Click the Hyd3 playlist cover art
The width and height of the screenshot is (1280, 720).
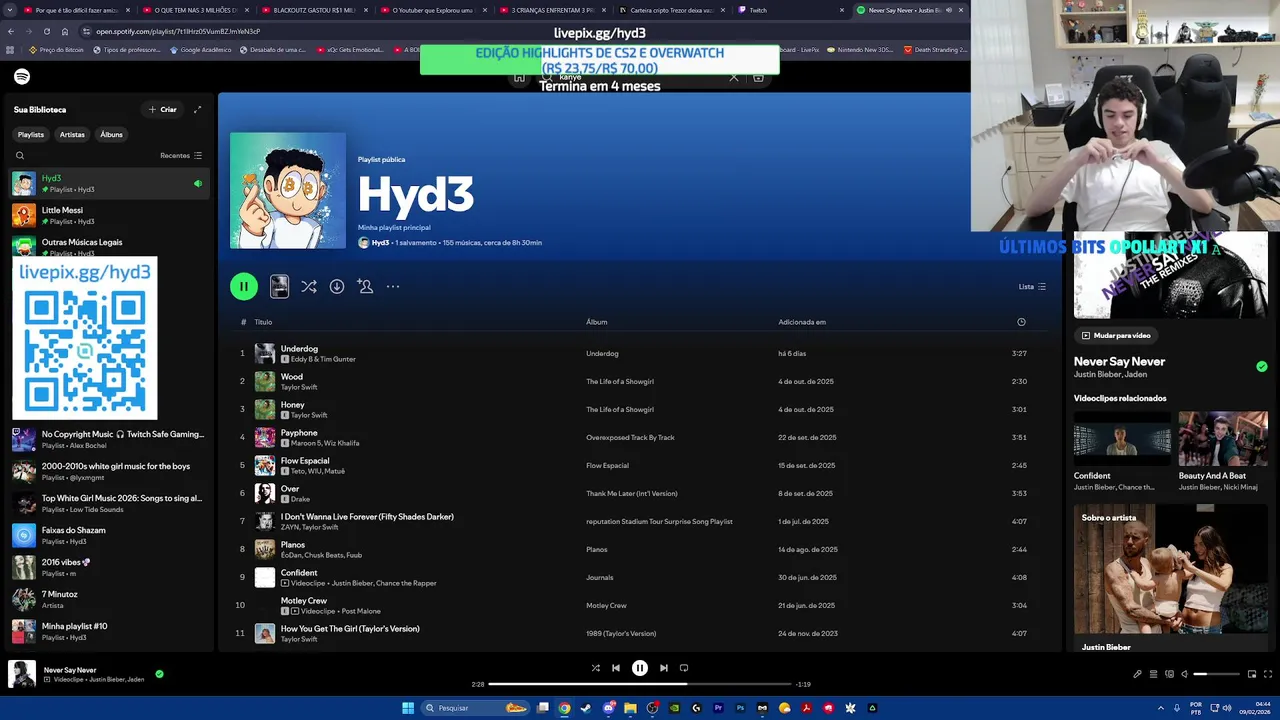point(288,190)
